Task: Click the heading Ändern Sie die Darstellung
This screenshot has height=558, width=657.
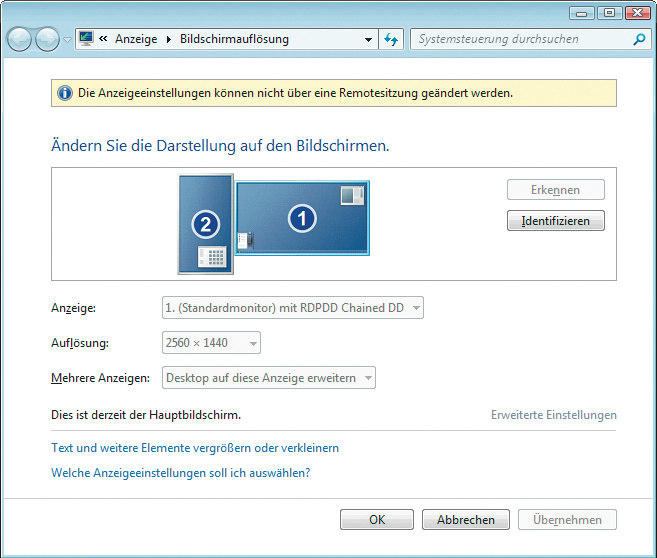Action: click(220, 146)
